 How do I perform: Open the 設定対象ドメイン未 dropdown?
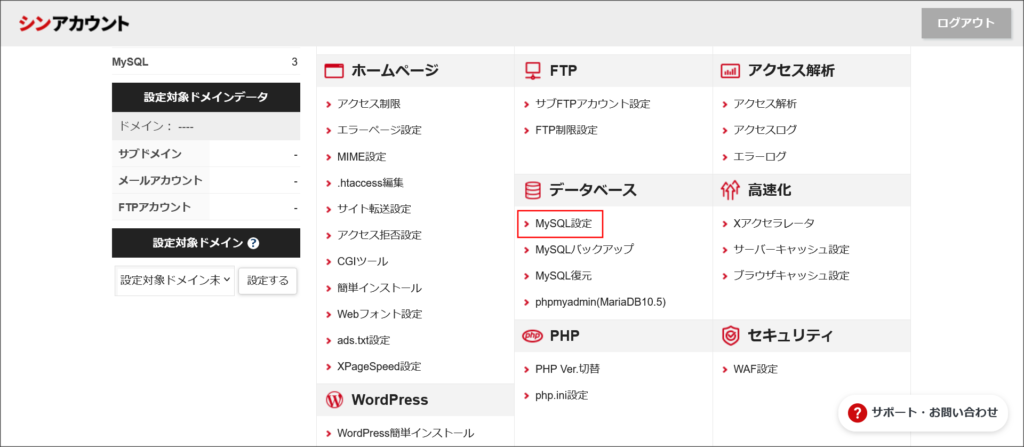pyautogui.click(x=175, y=280)
